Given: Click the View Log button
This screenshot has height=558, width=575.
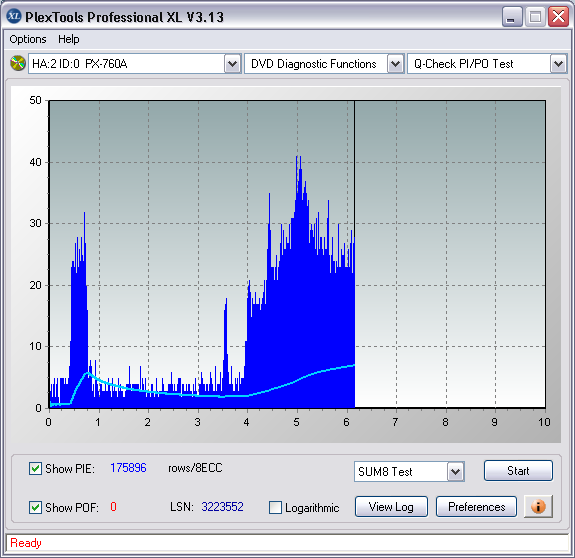Looking at the screenshot, I should (x=391, y=507).
